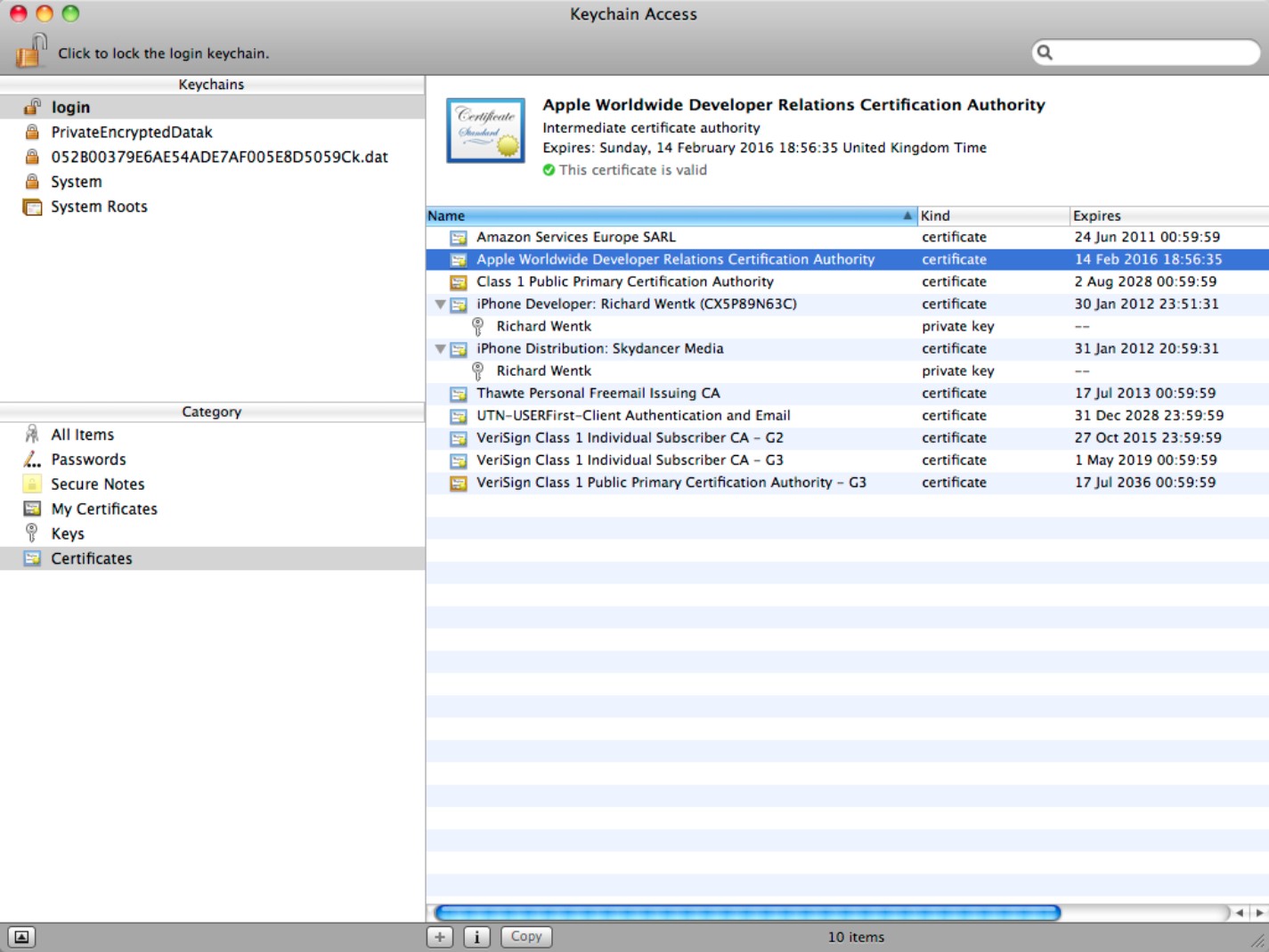The image size is (1269, 952).
Task: Select UTN-USERFirst-Client Authentication and Email certificate
Action: point(847,415)
